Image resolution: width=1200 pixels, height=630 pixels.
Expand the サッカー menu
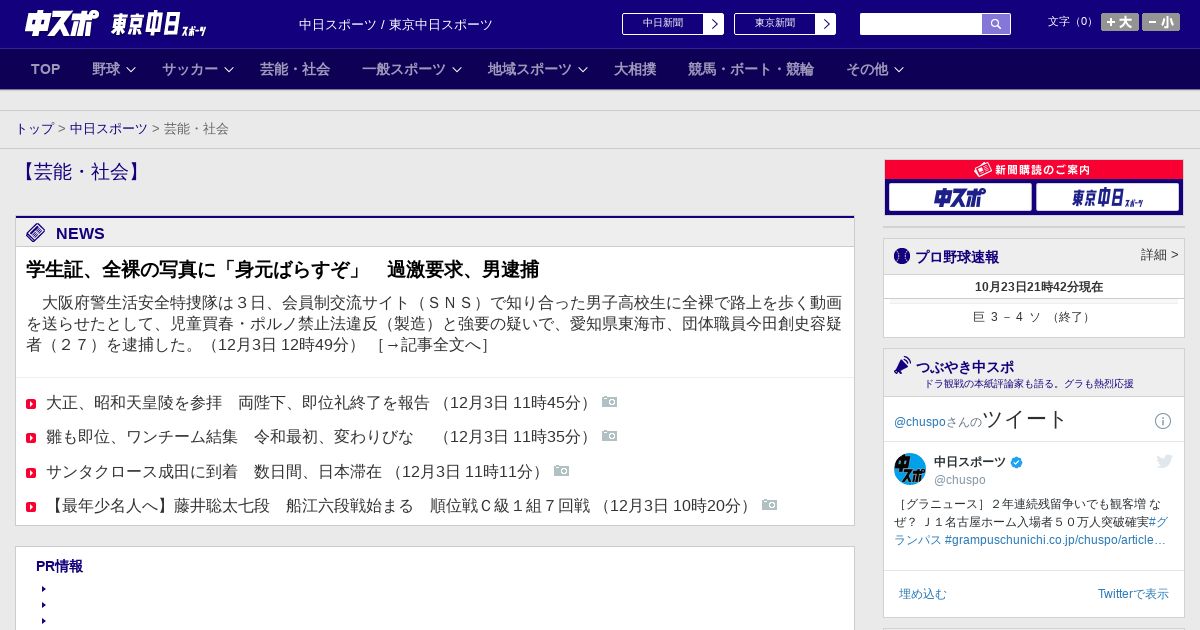(198, 69)
